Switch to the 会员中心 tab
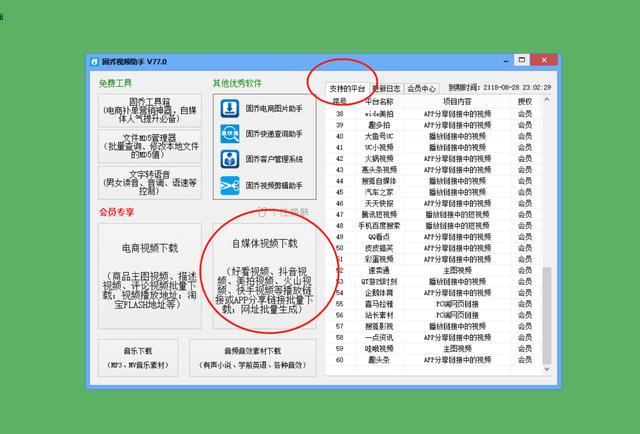Viewport: 640px width, 434px height. (x=421, y=88)
